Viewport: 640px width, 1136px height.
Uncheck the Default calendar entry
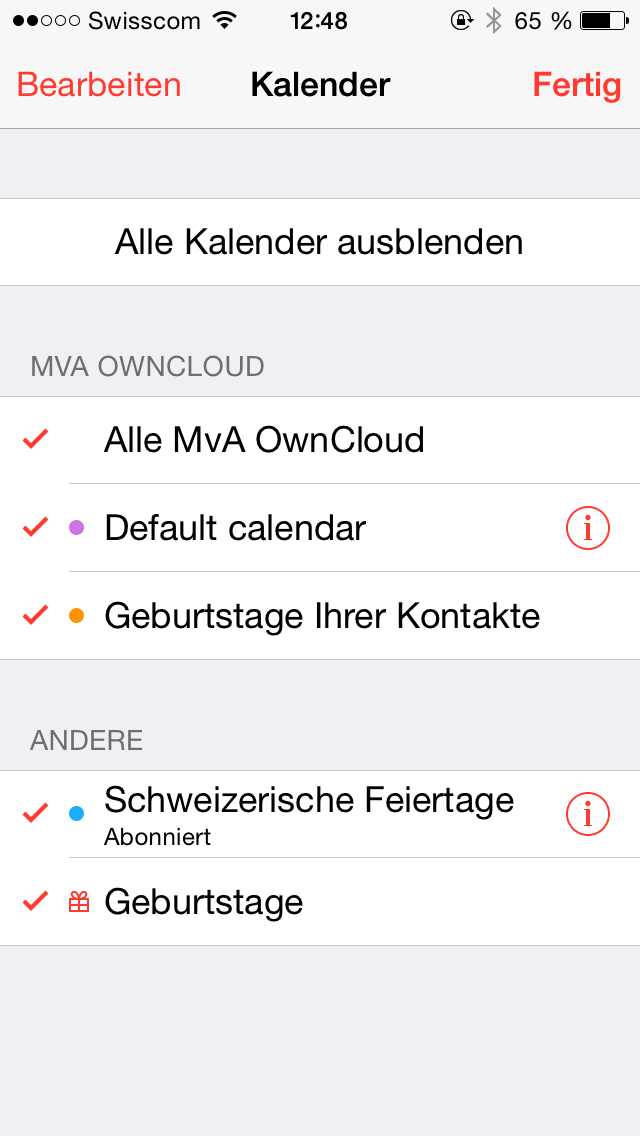coord(34,527)
